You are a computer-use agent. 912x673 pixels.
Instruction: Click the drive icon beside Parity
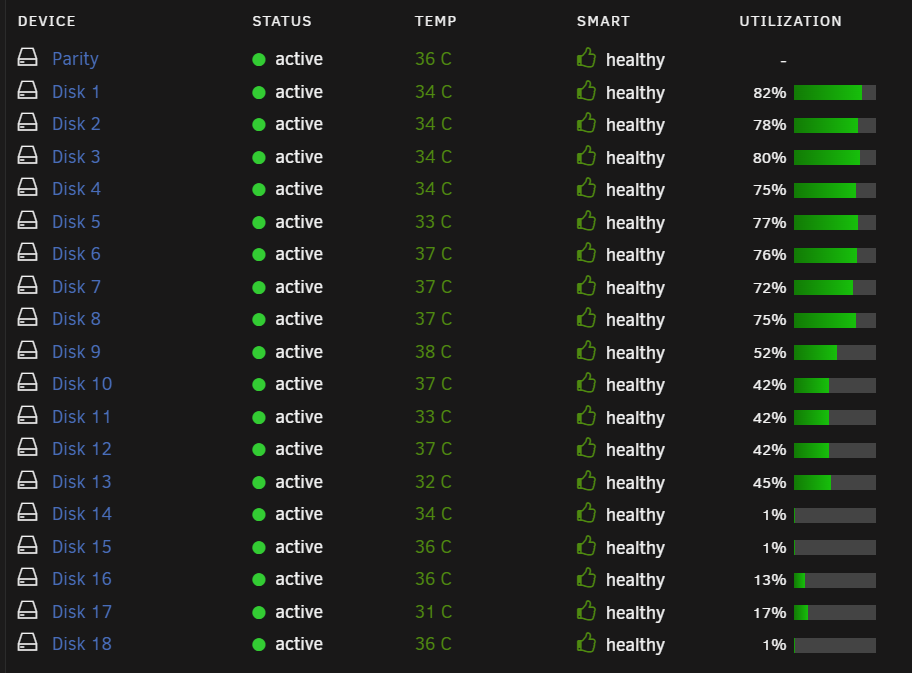click(27, 58)
